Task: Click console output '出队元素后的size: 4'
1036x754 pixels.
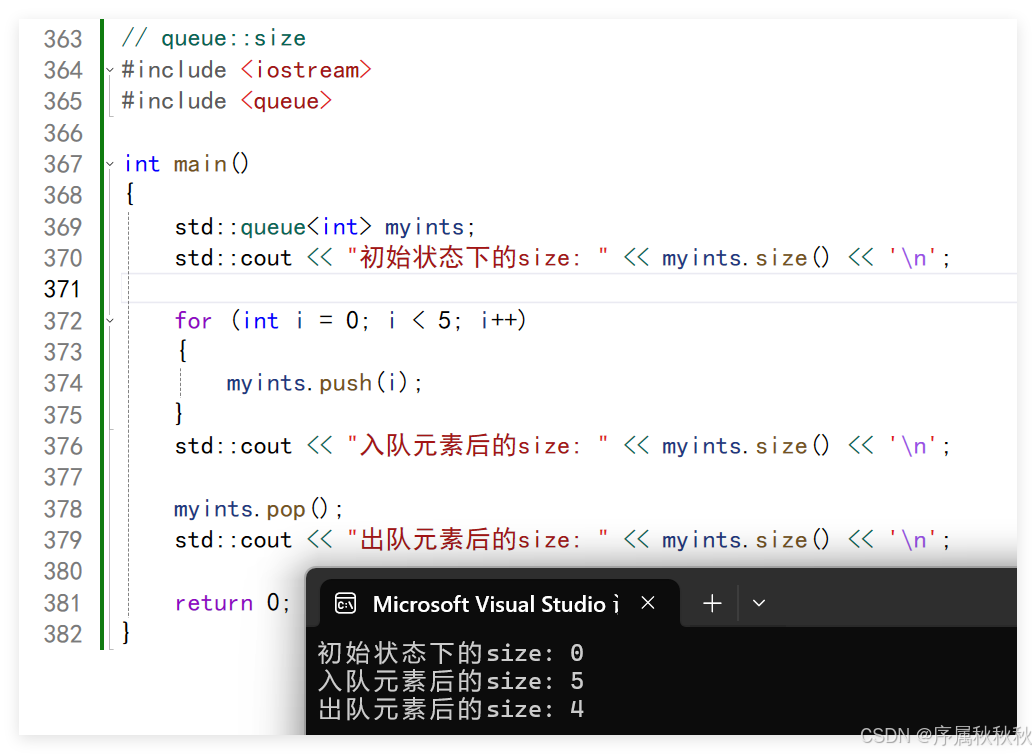Action: (451, 709)
